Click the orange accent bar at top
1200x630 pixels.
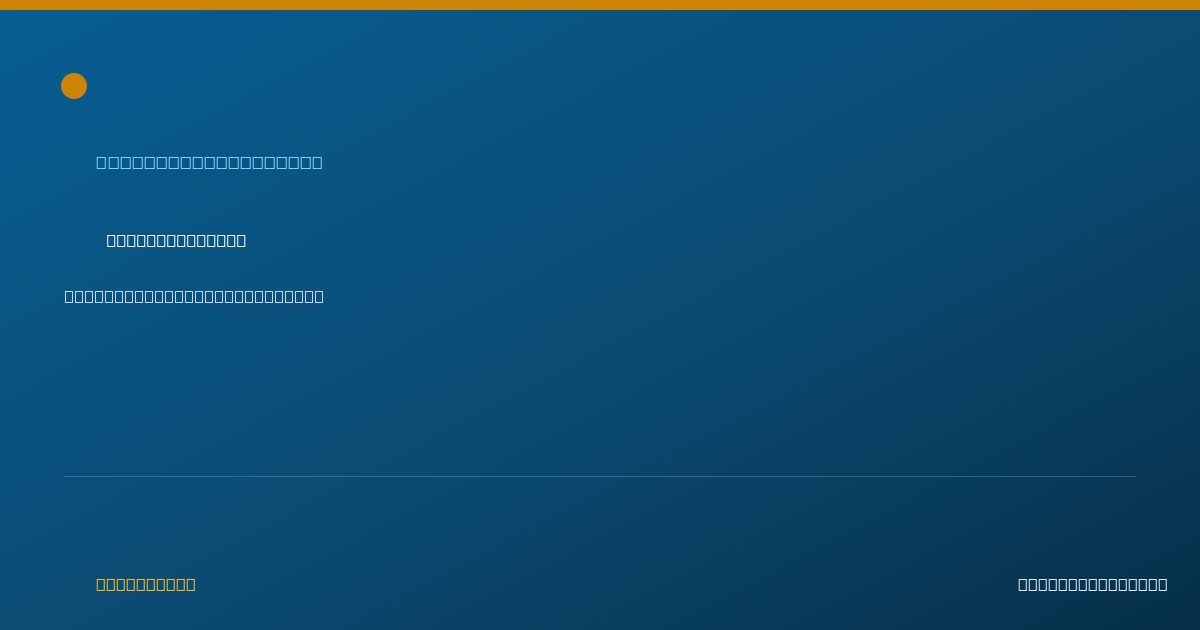tap(600, 5)
